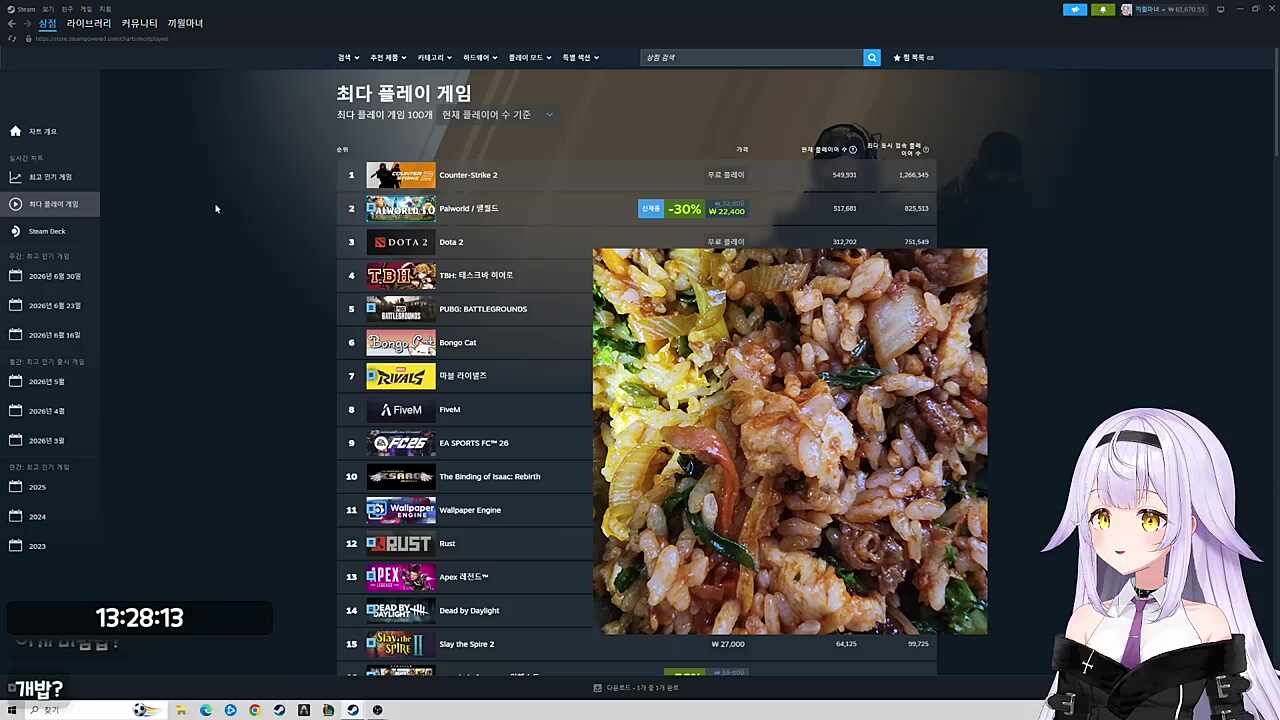Expand the 플레이 모드 dropdown
The width and height of the screenshot is (1280, 720).
pyautogui.click(x=530, y=57)
